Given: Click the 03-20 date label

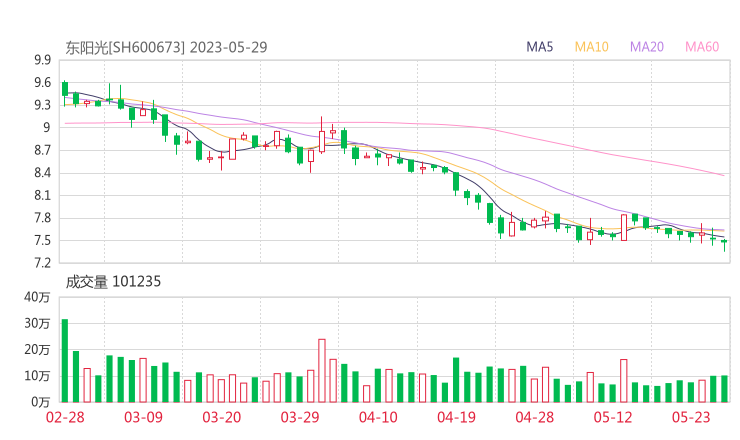Looking at the screenshot, I should [221, 417].
